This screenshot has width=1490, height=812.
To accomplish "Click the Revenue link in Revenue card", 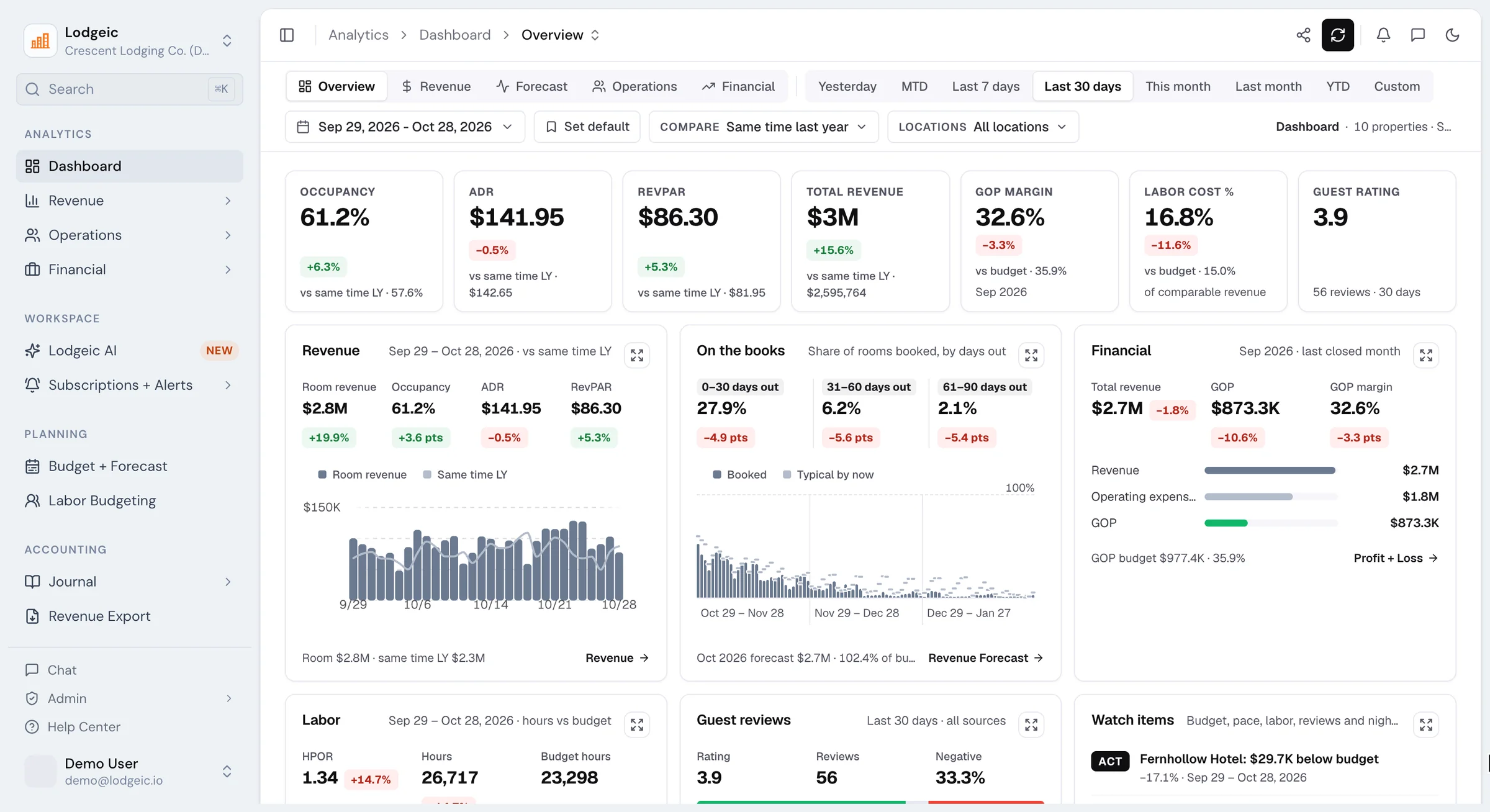I will click(x=617, y=658).
